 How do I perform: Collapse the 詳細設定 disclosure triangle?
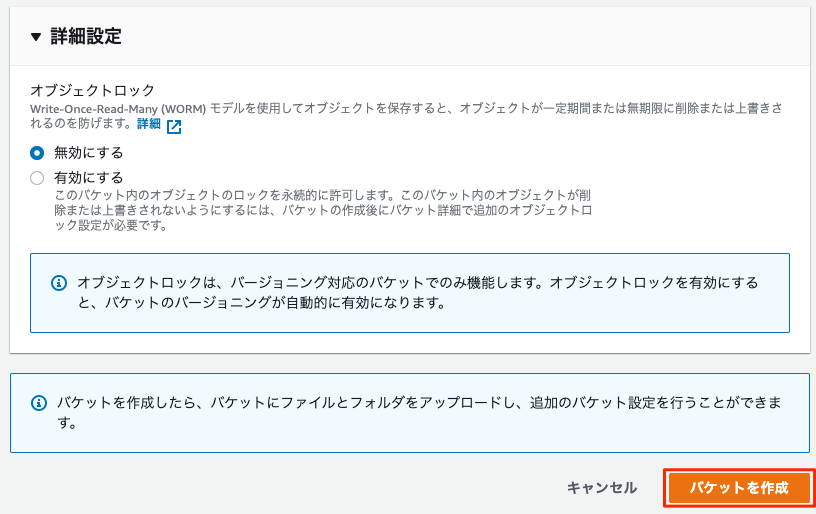[35, 37]
